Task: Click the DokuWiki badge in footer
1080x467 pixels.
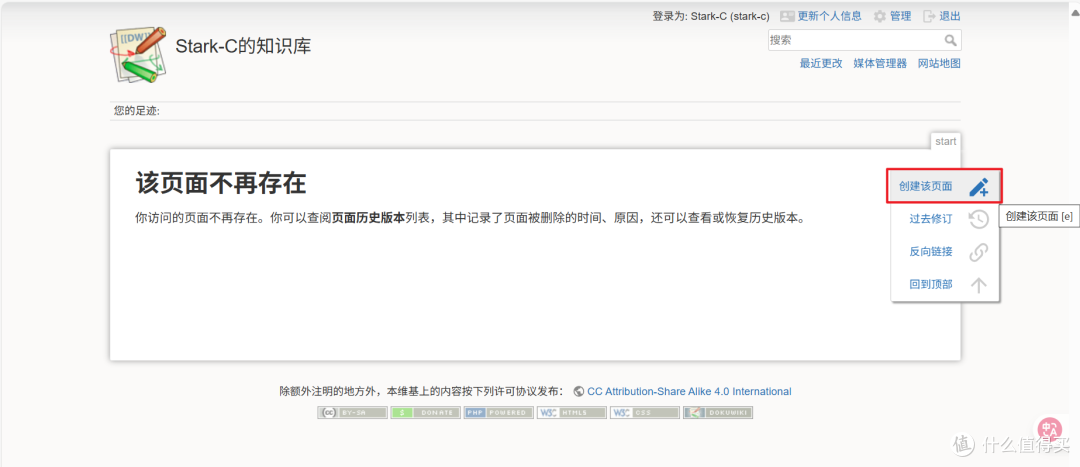Action: coord(718,413)
